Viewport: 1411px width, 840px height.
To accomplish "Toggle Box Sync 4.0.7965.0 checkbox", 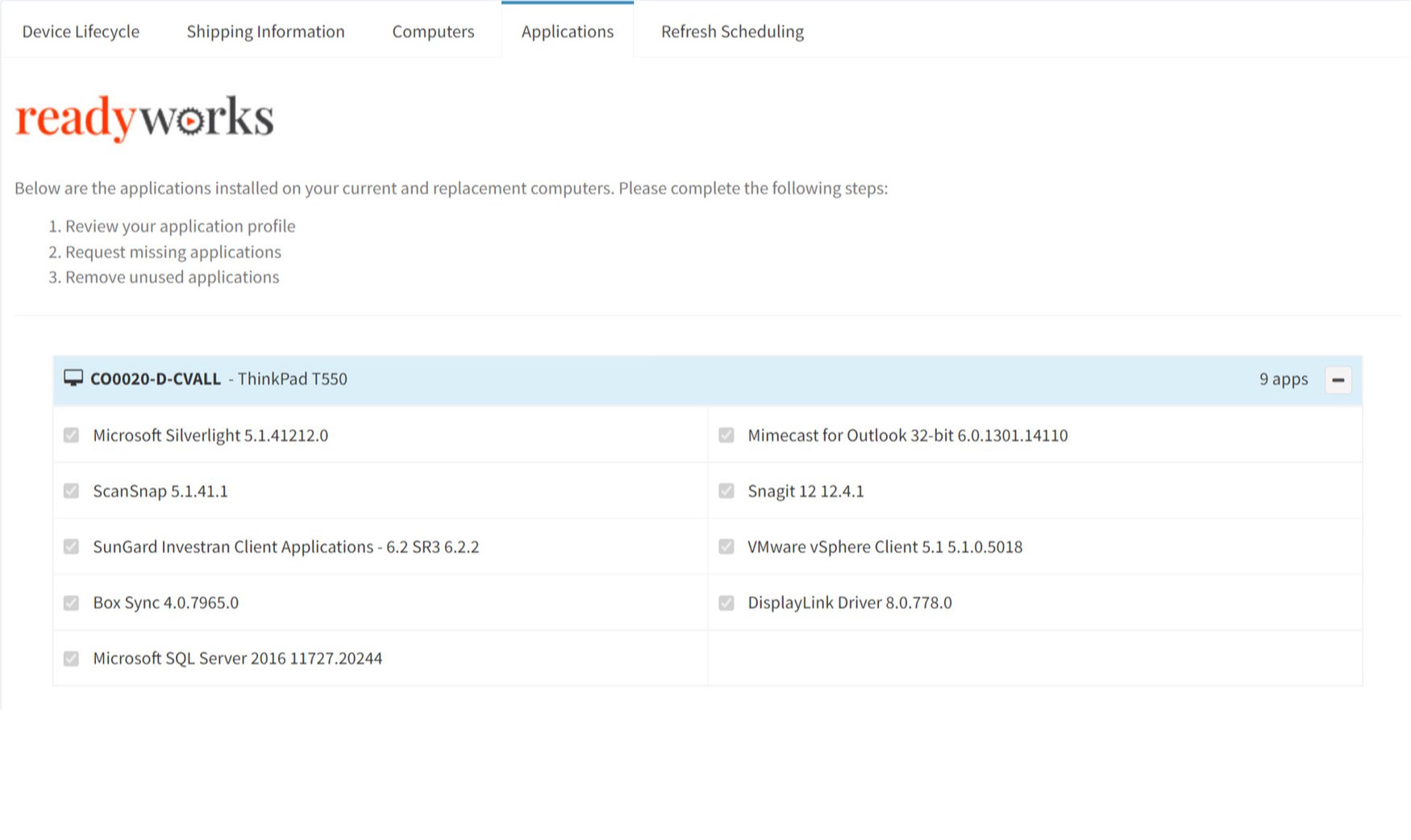I will (x=72, y=603).
